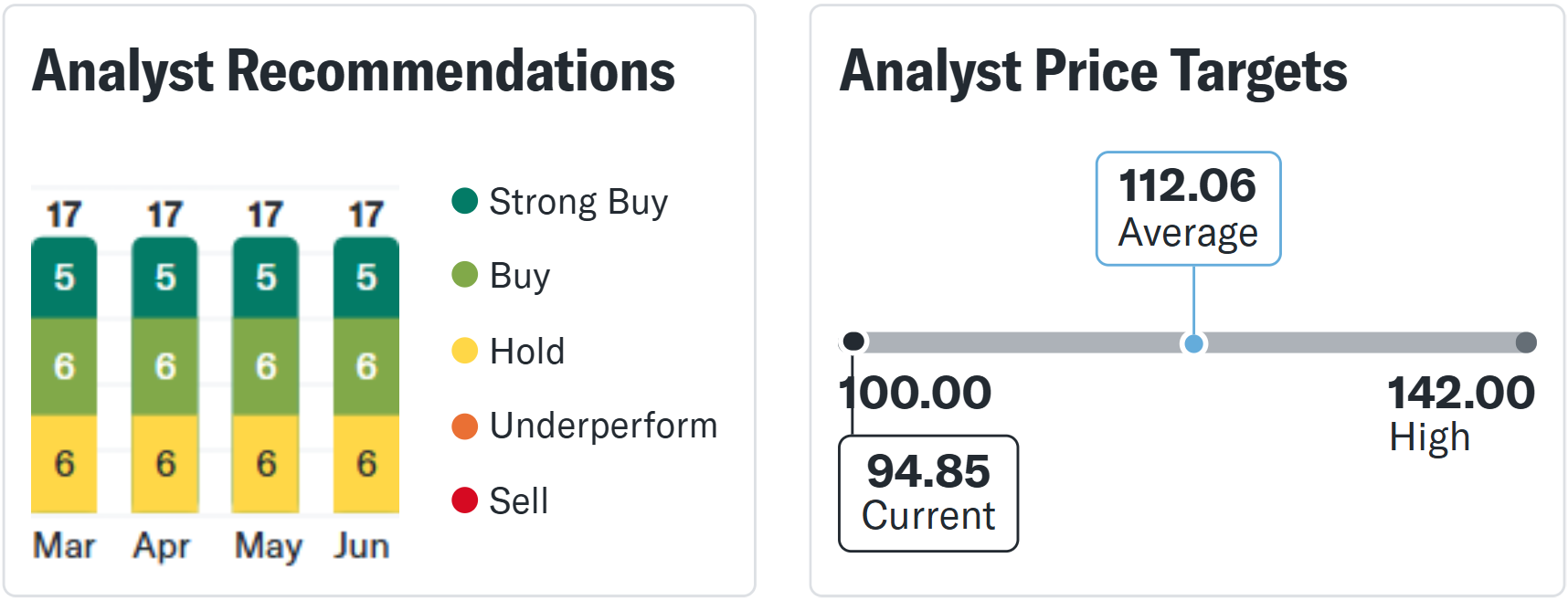Click the May Hold bar segment

point(265,463)
